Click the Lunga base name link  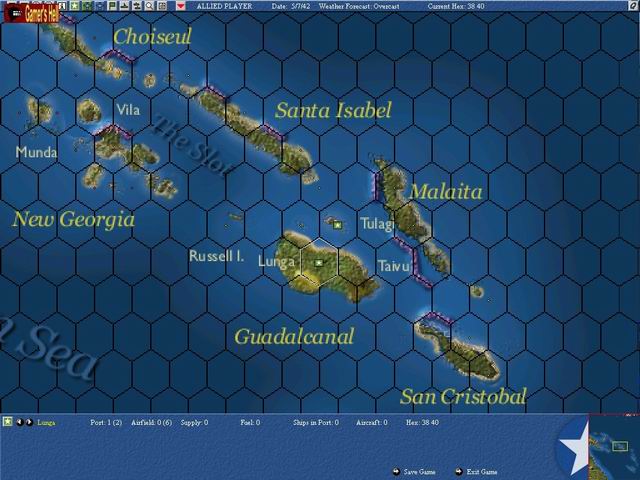pyautogui.click(x=46, y=422)
